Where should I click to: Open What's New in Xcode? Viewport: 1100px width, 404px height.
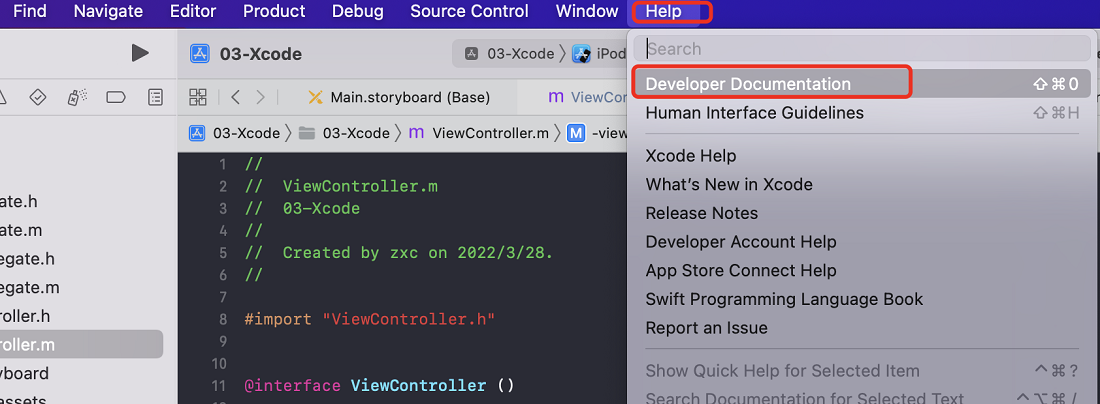(729, 184)
